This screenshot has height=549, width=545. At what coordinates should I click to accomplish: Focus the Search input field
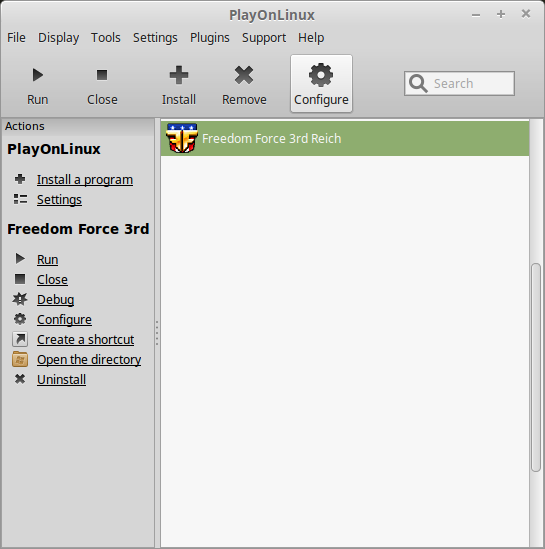tap(459, 83)
